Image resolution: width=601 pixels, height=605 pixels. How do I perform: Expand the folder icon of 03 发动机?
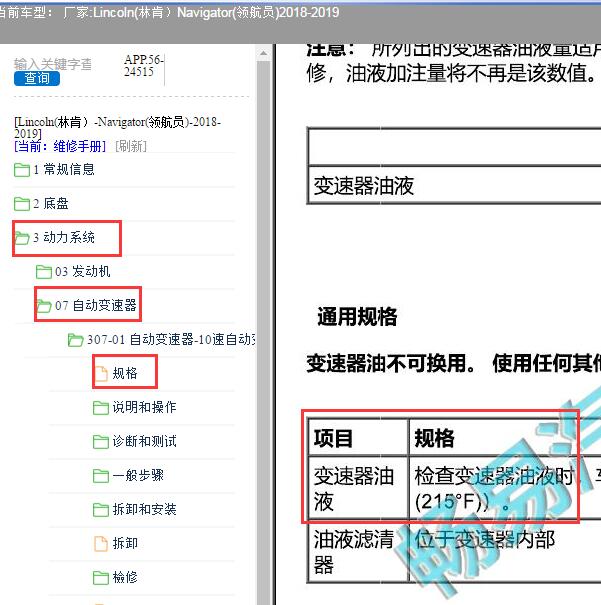point(44,272)
